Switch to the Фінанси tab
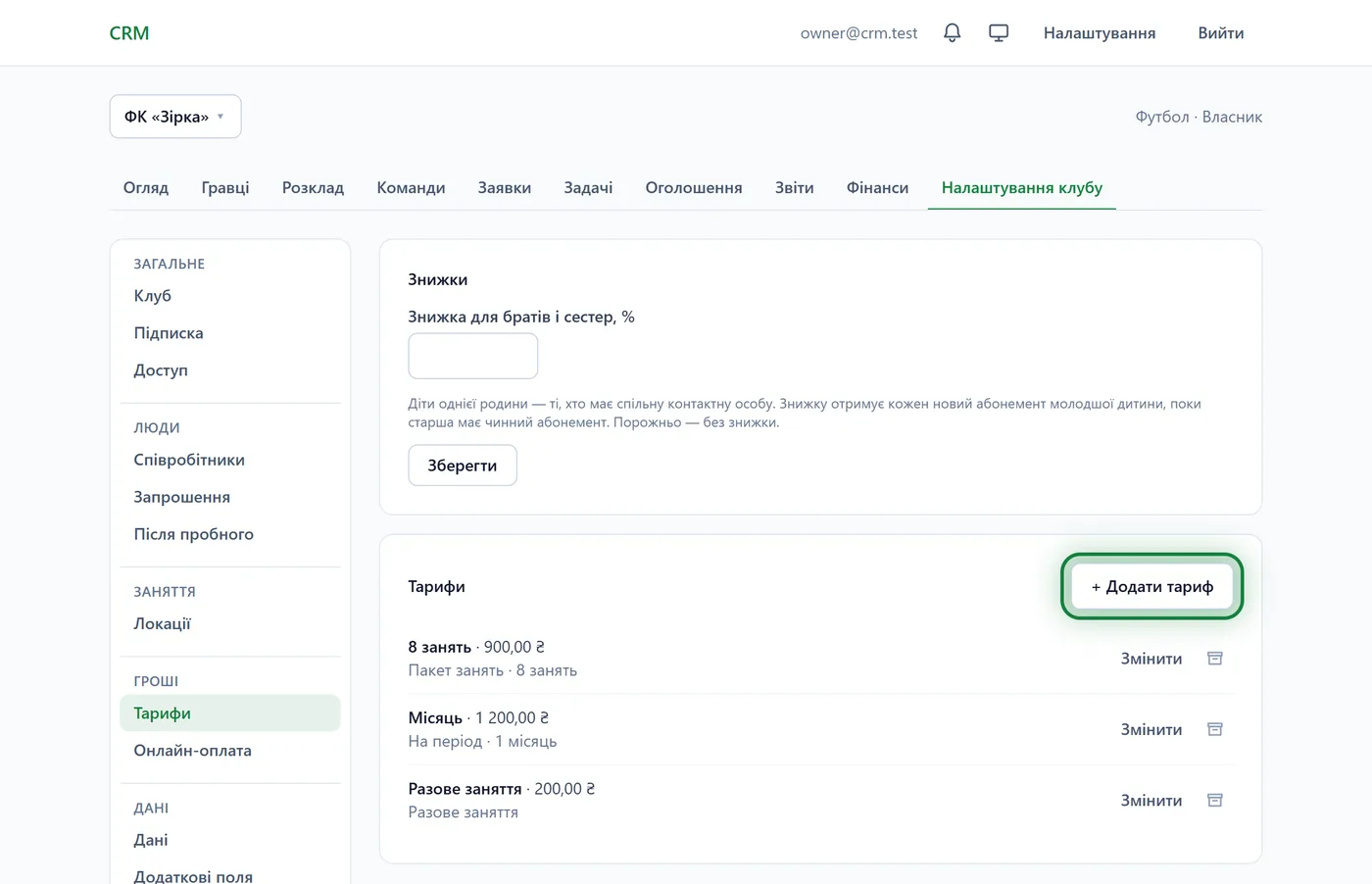Screen dimensions: 1372x884 tap(877, 187)
